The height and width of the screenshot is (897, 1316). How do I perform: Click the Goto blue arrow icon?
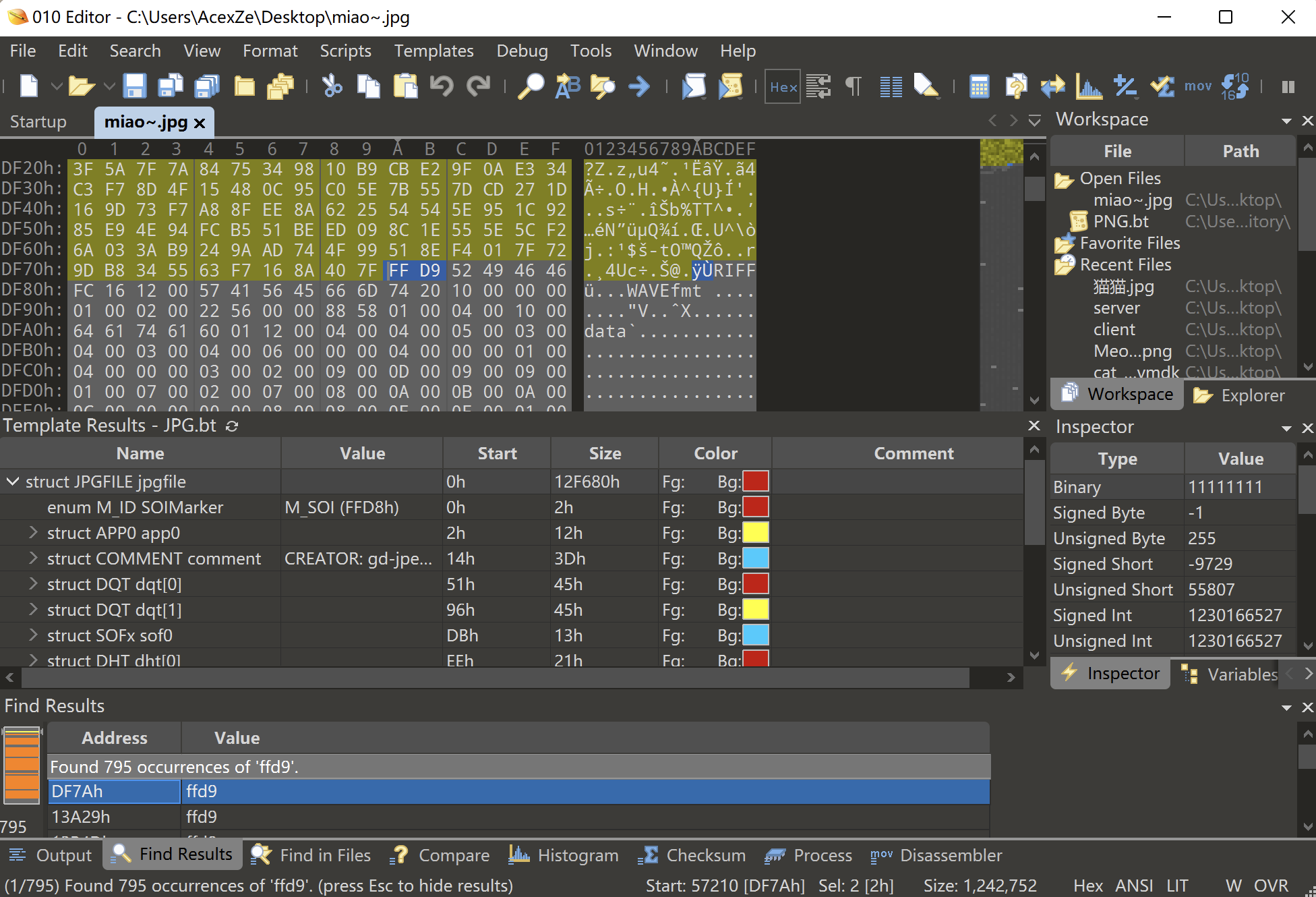click(639, 86)
